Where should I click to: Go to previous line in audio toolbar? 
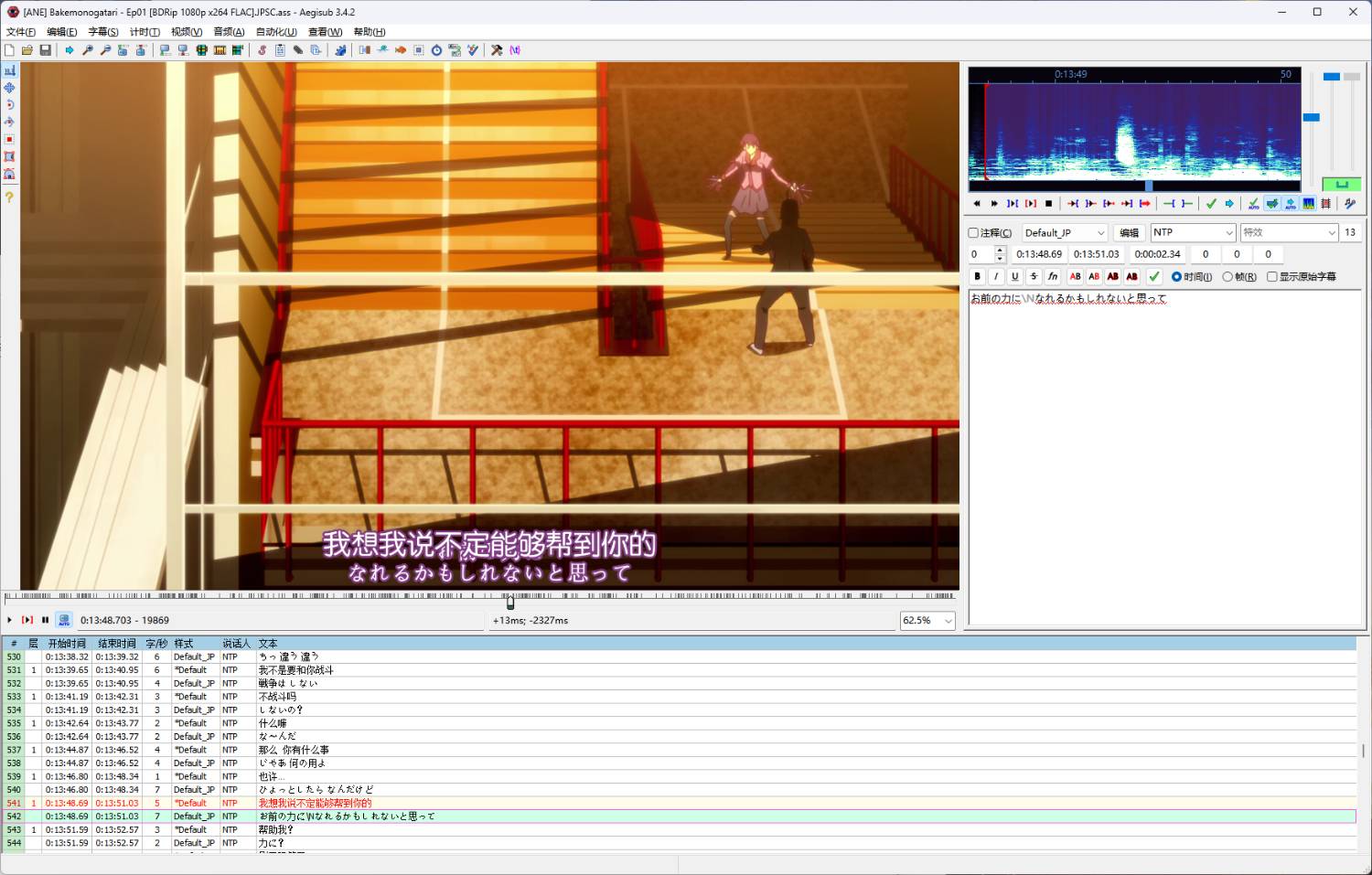(x=977, y=203)
